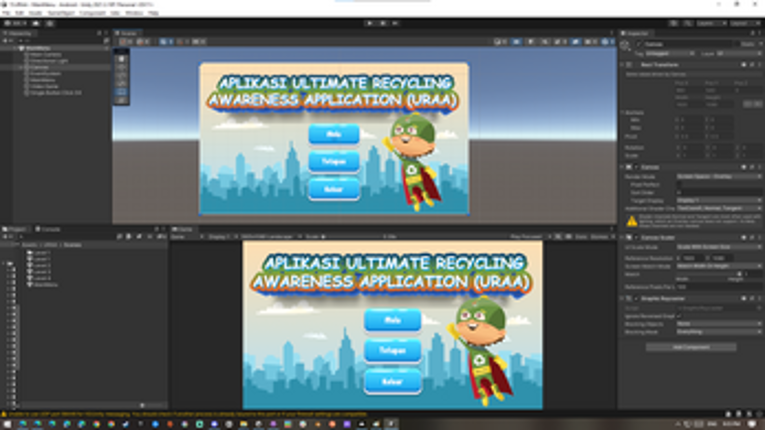Click the Mula button in Game view
This screenshot has height=430, width=765.
(392, 321)
